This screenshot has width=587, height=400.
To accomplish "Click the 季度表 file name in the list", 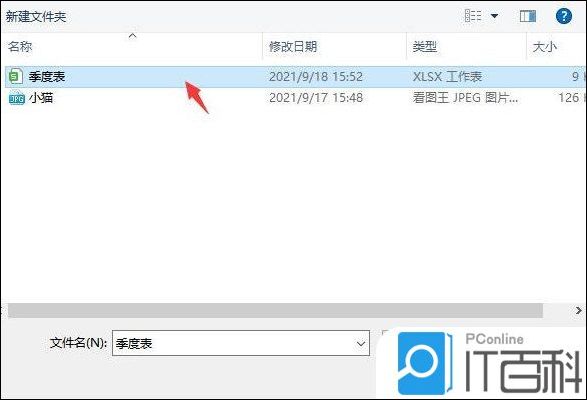I will click(x=47, y=77).
